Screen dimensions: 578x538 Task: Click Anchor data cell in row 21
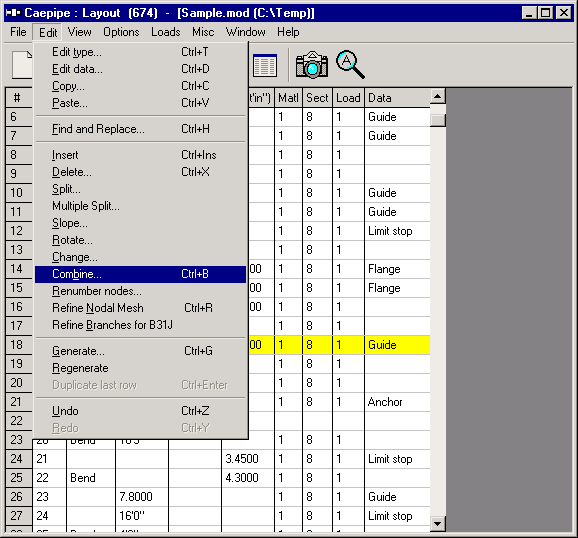(397, 402)
